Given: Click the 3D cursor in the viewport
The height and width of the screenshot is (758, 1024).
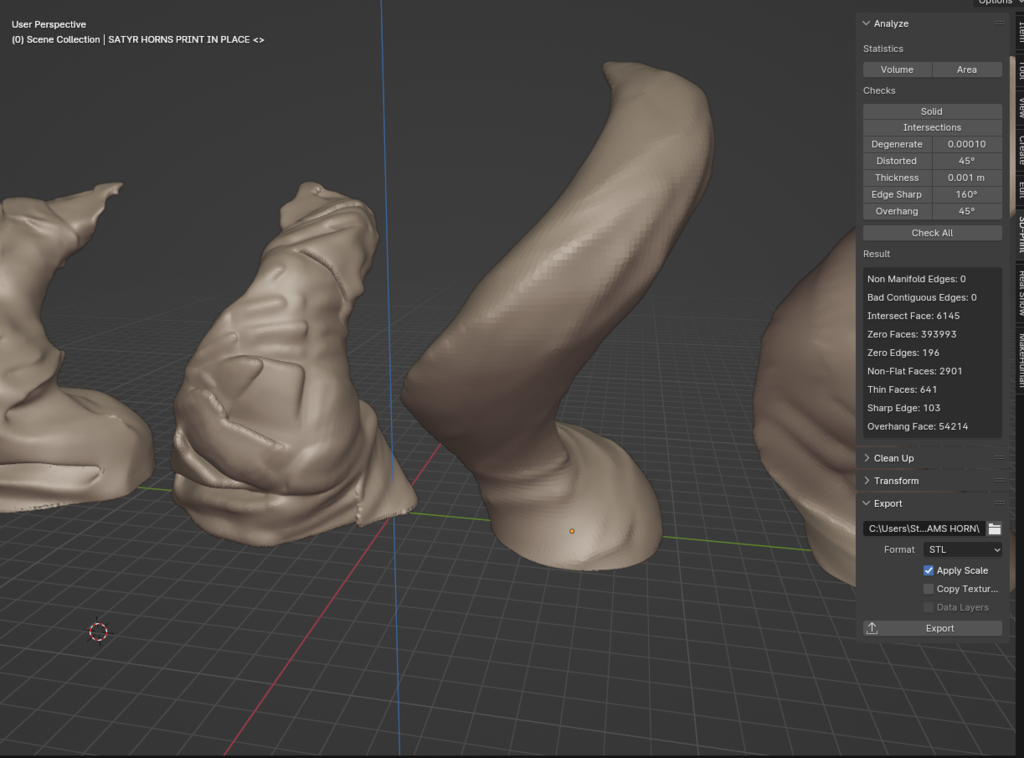Looking at the screenshot, I should click(x=98, y=631).
